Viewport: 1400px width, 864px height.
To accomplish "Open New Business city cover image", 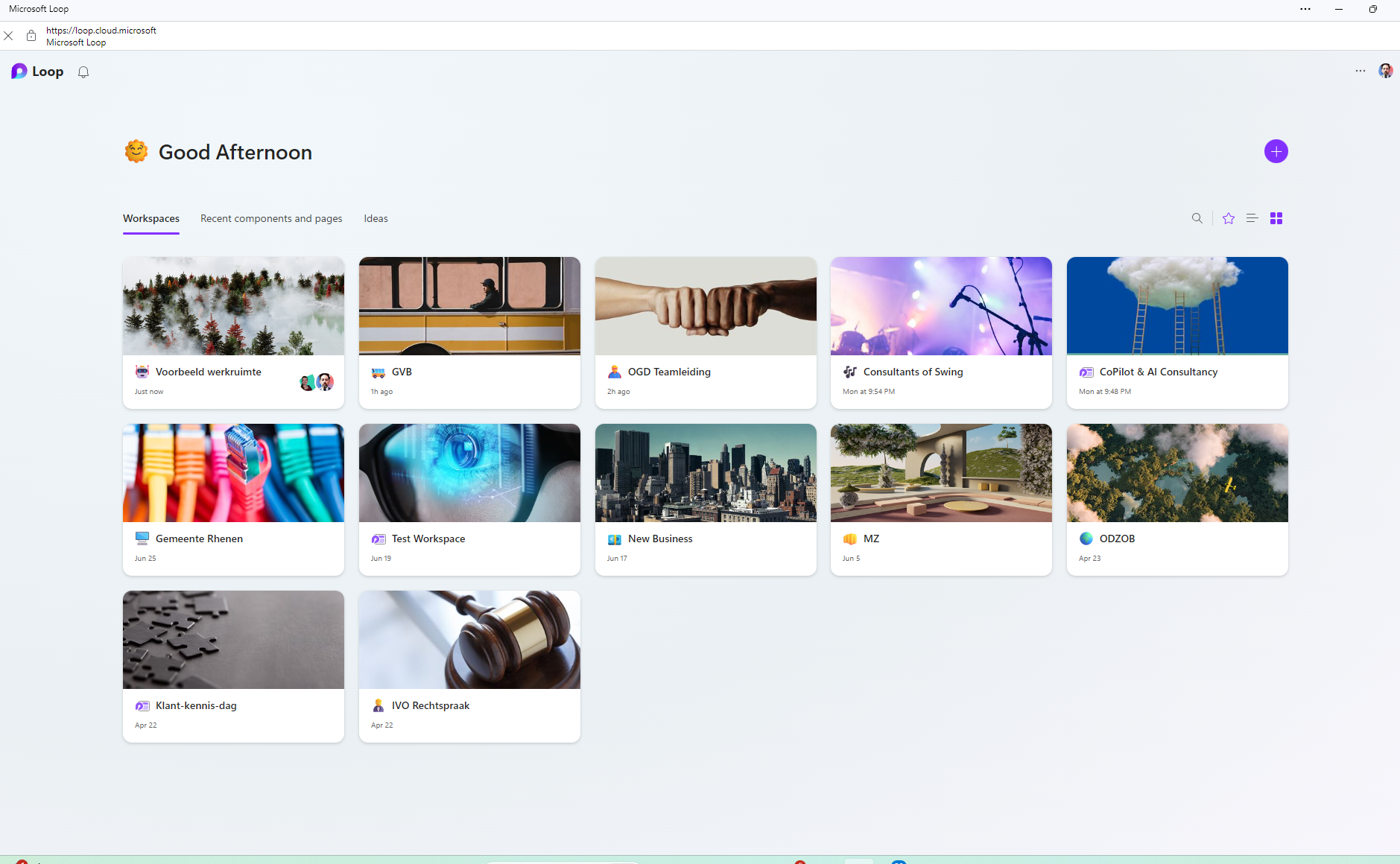I will pos(706,473).
